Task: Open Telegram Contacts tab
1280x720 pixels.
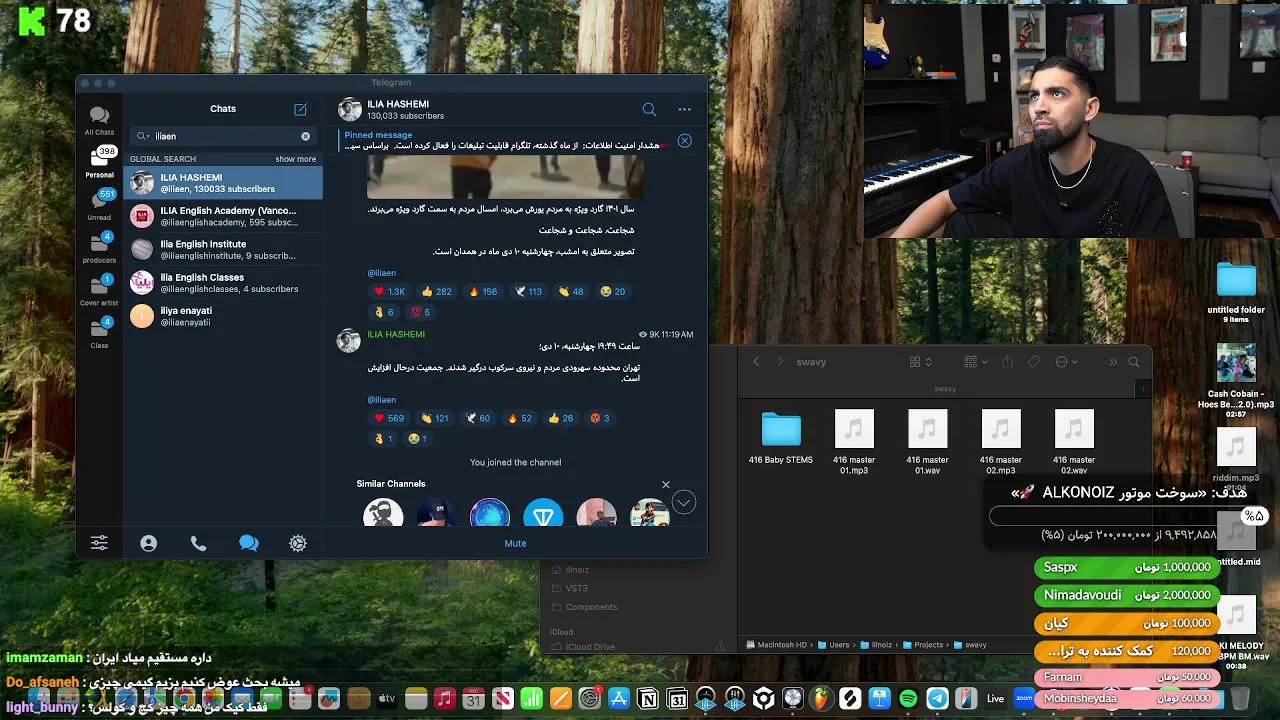Action: [148, 543]
